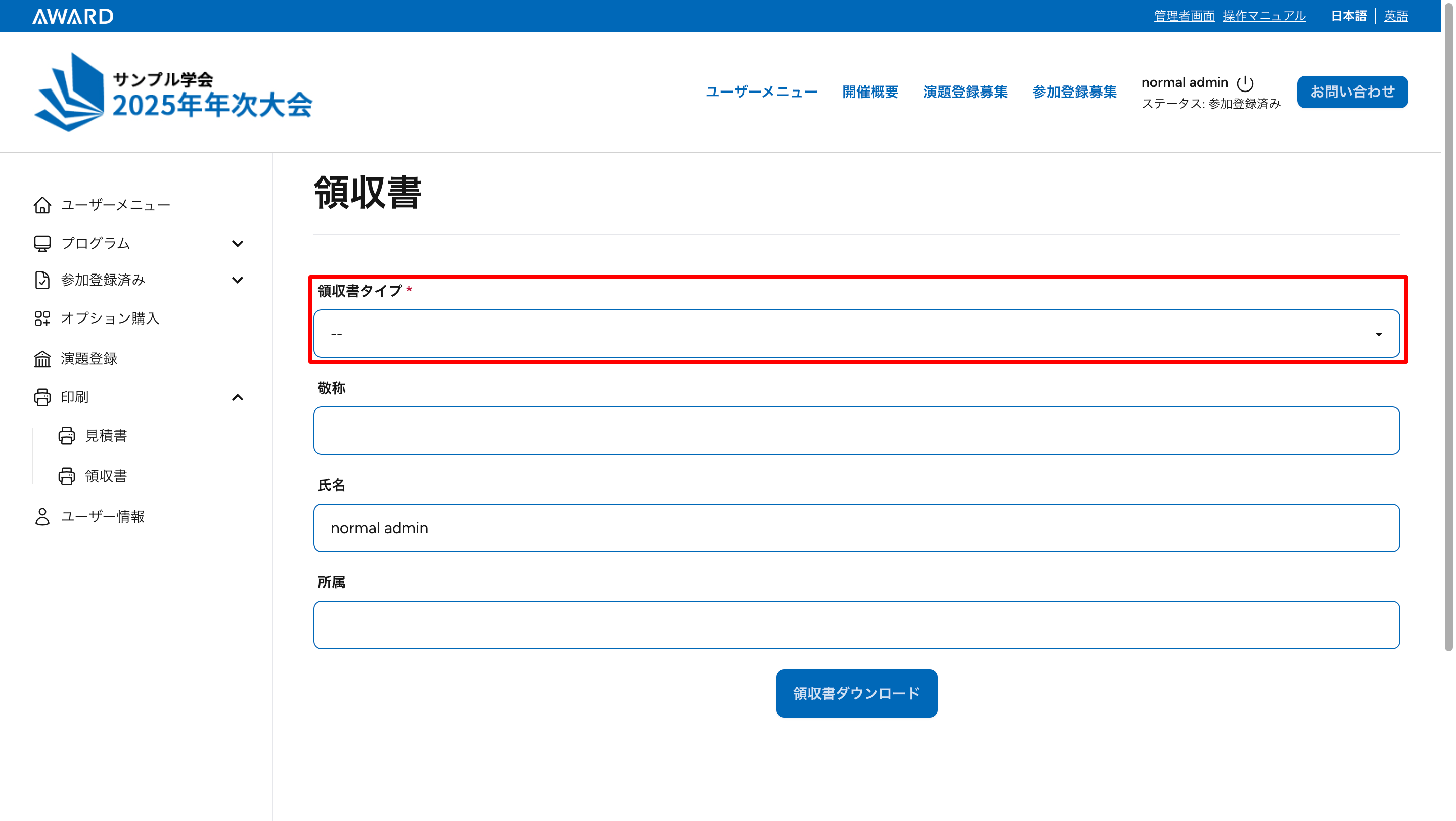Open 参加登録募集 in the top navigation

click(x=1074, y=92)
